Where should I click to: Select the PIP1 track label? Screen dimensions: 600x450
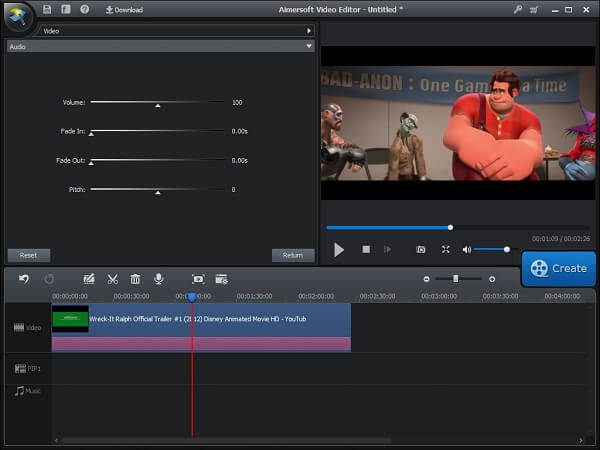click(28, 368)
